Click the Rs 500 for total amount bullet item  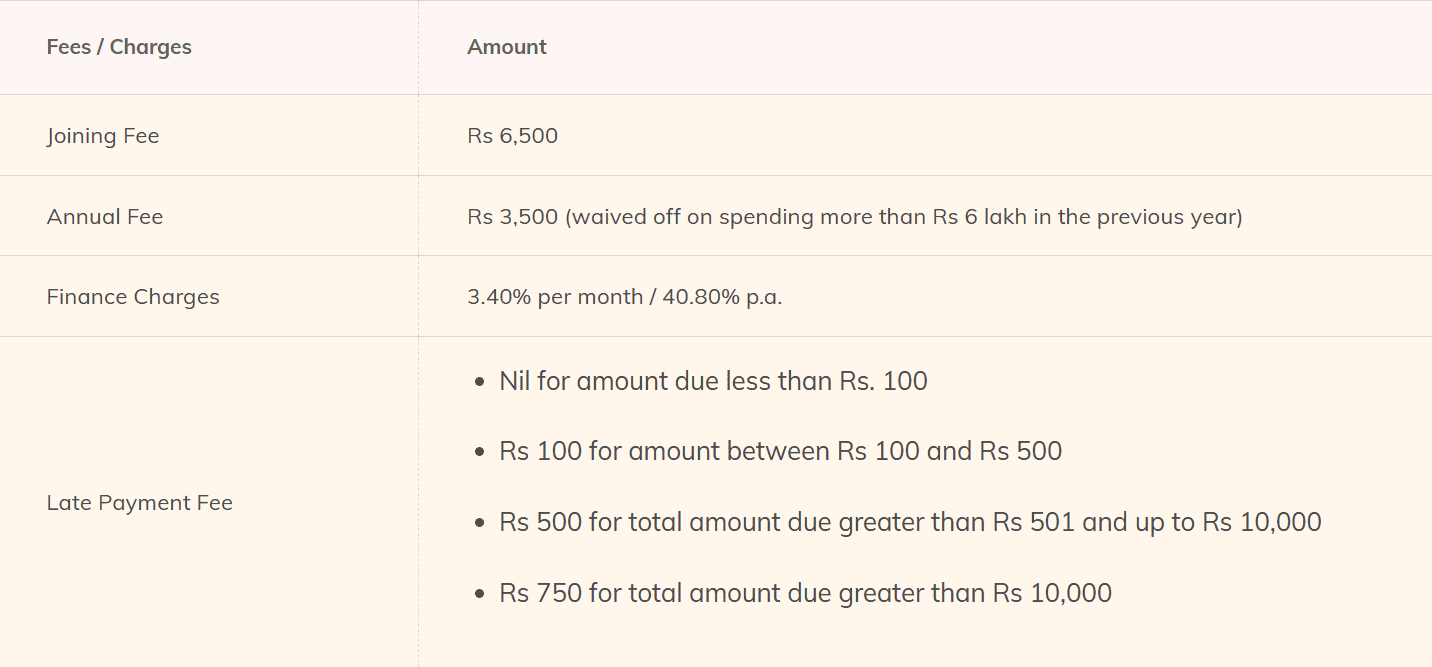point(910,522)
